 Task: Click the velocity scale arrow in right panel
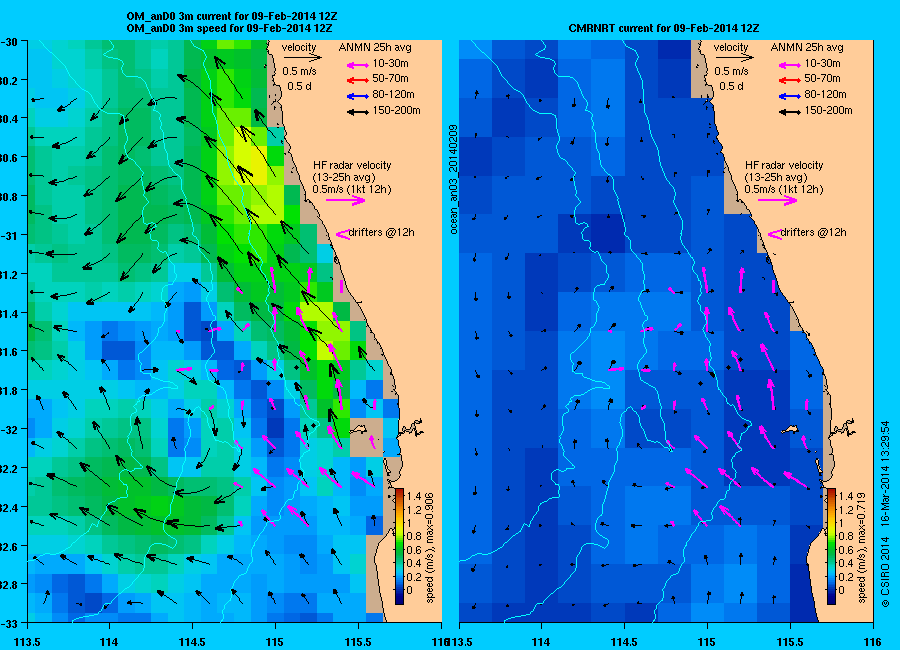click(734, 57)
